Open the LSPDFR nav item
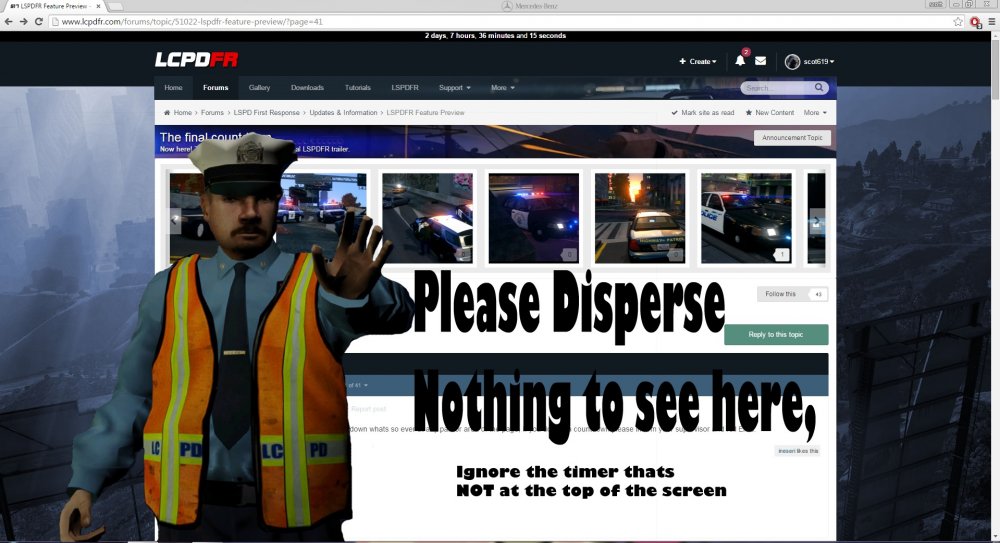 click(405, 87)
